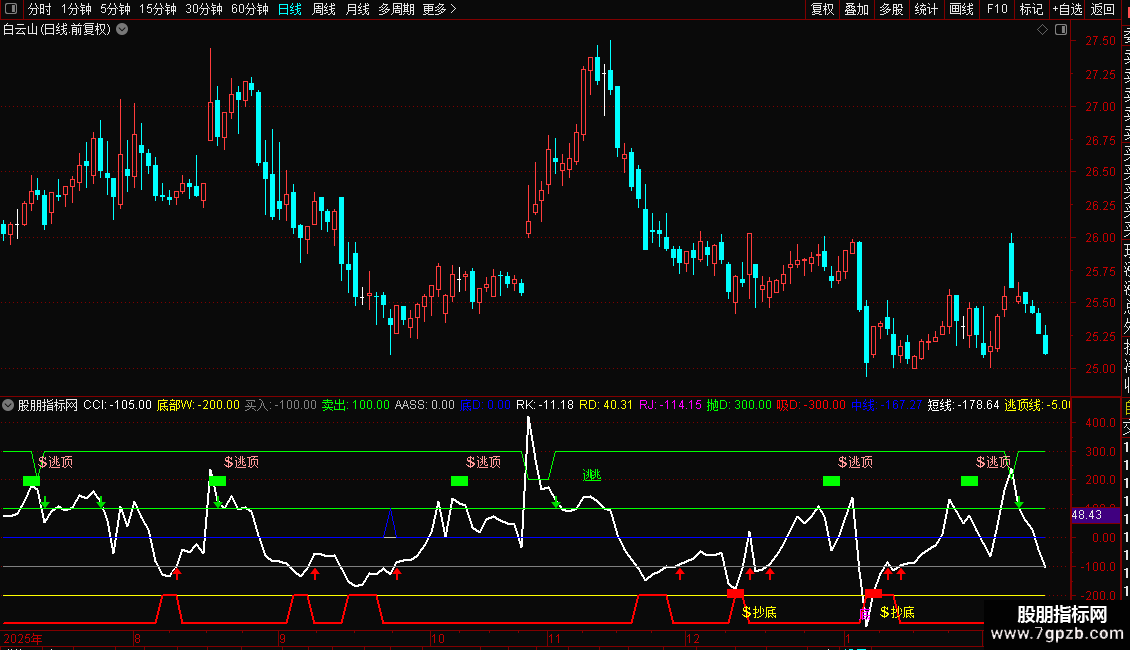Add stock using +自选 button

coord(1066,9)
